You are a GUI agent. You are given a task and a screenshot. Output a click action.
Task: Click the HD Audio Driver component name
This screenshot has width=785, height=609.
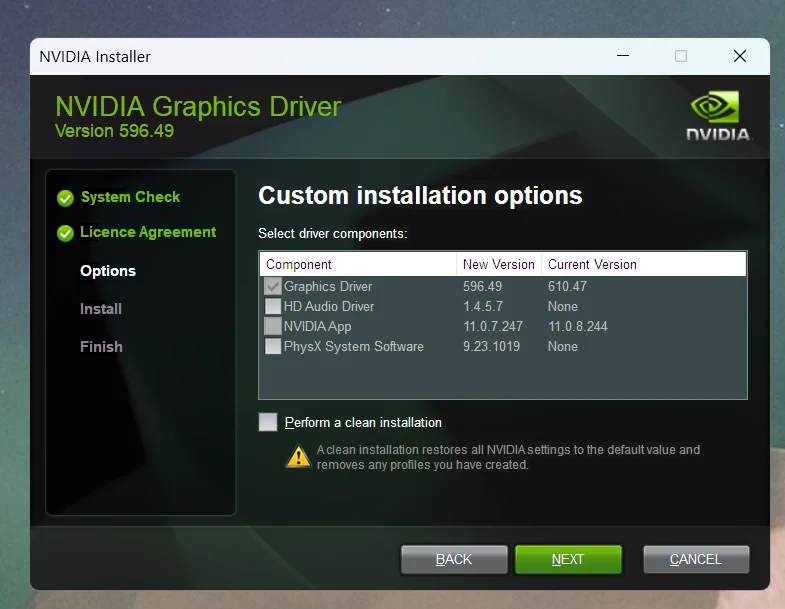click(329, 307)
